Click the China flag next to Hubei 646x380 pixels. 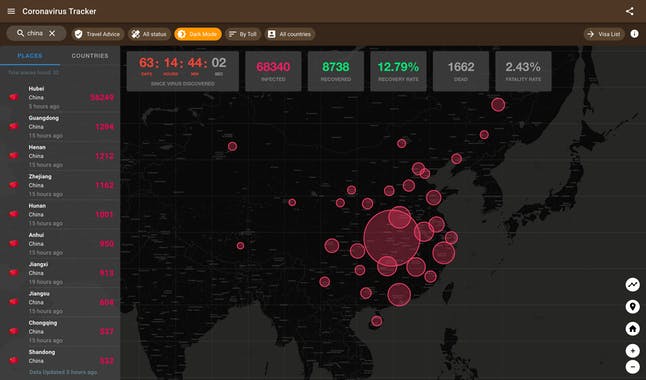pyautogui.click(x=14, y=97)
